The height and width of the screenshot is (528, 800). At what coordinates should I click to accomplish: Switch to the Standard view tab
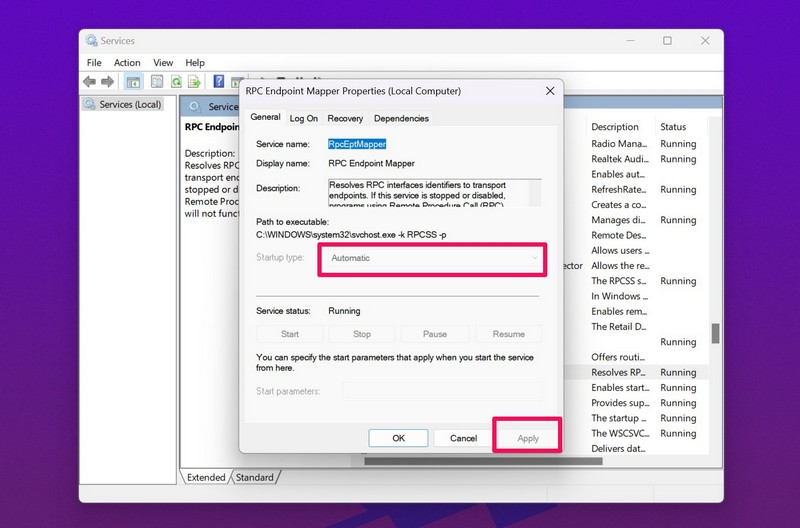click(x=254, y=477)
